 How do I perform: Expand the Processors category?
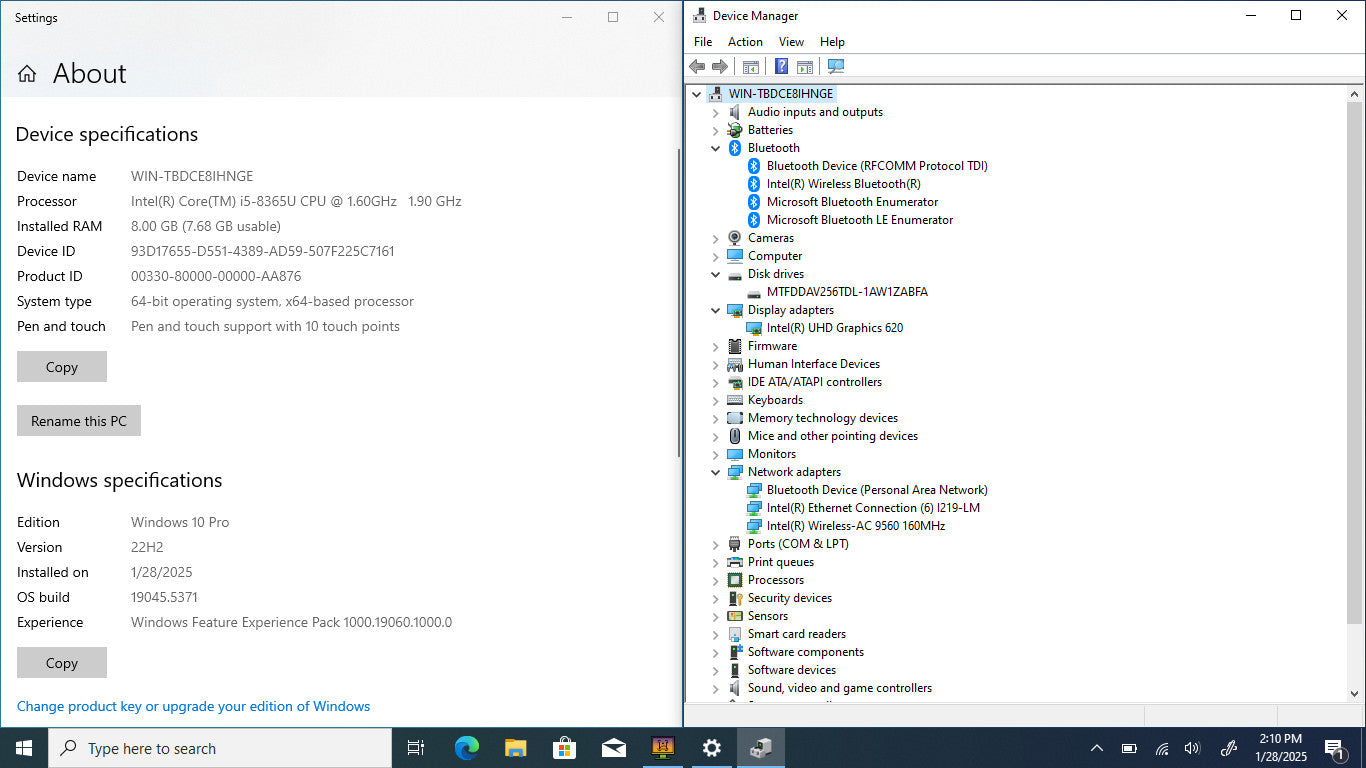716,580
